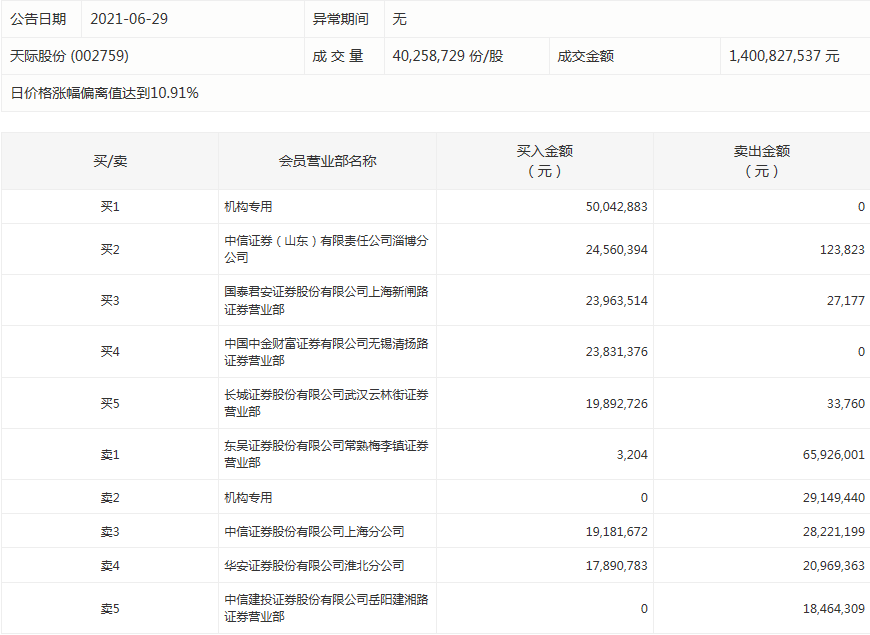Select buy amount 24,560,394
Screen dimensions: 870x635
coord(616,250)
